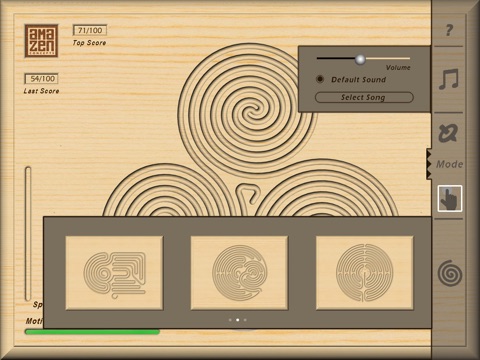480x360 pixels.
Task: Click the current middle page dot
Action: (x=238, y=320)
